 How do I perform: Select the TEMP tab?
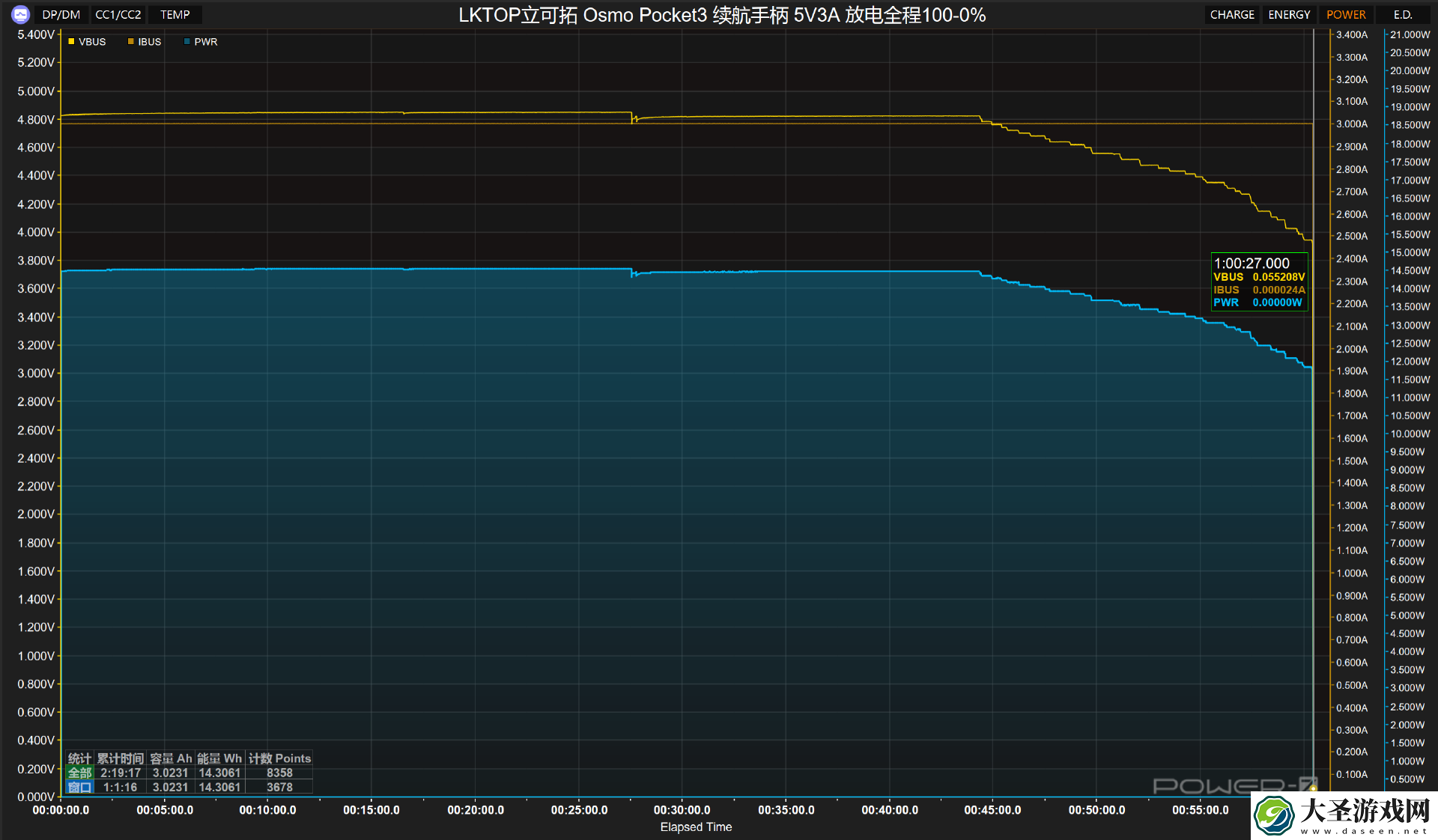click(x=175, y=14)
